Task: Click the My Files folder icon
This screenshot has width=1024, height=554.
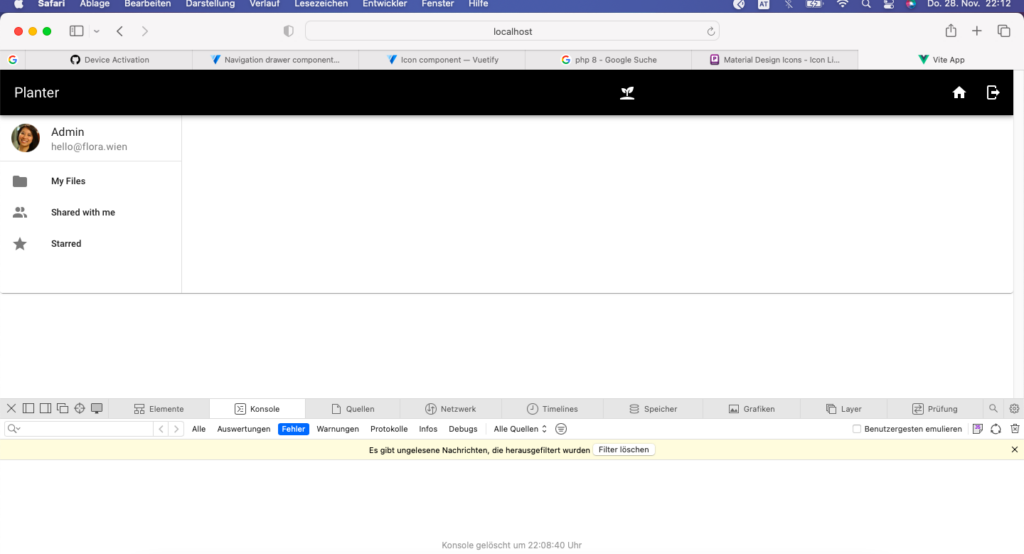Action: coord(20,181)
